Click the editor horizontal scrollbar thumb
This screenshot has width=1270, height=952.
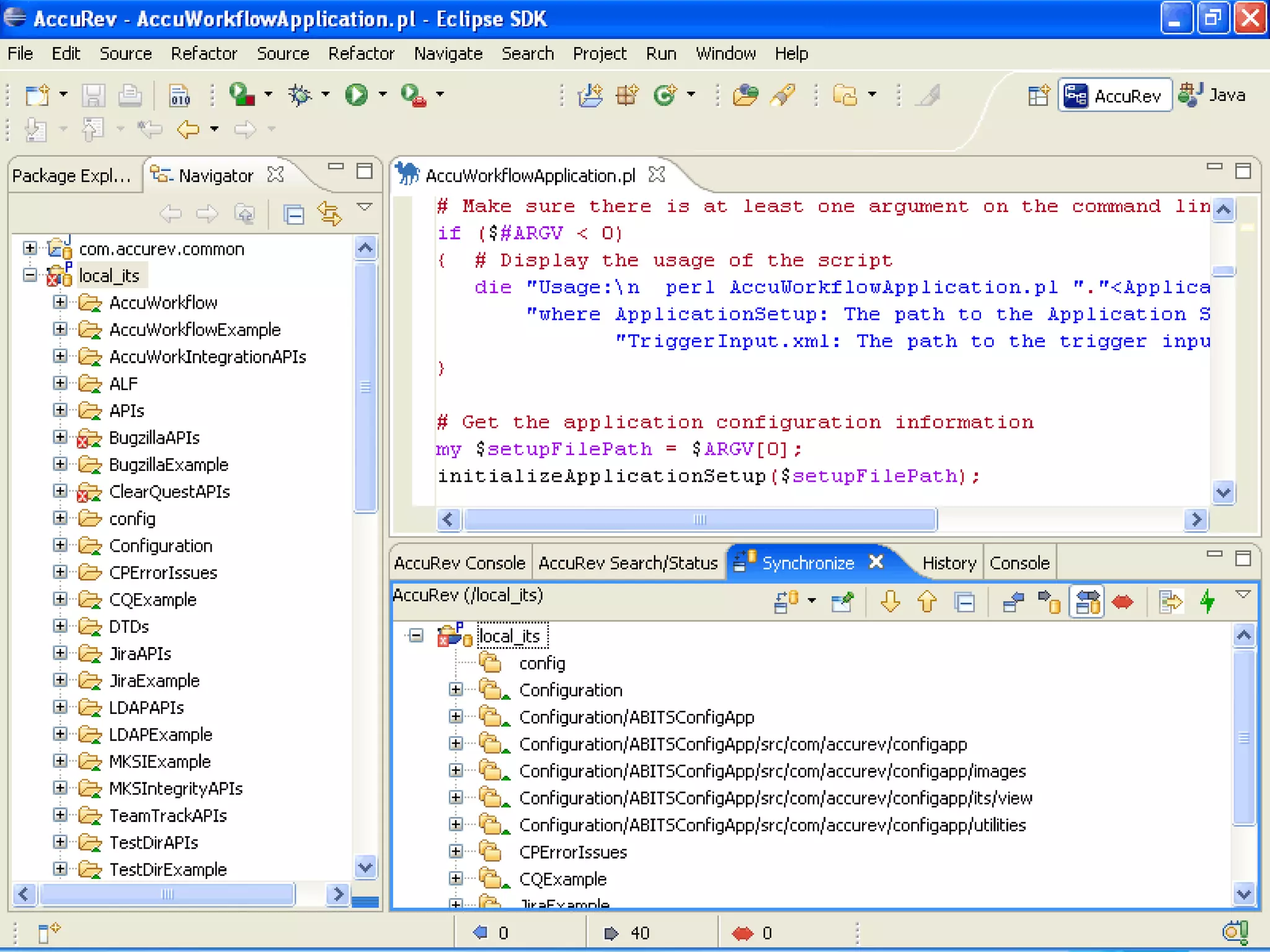[x=699, y=519]
